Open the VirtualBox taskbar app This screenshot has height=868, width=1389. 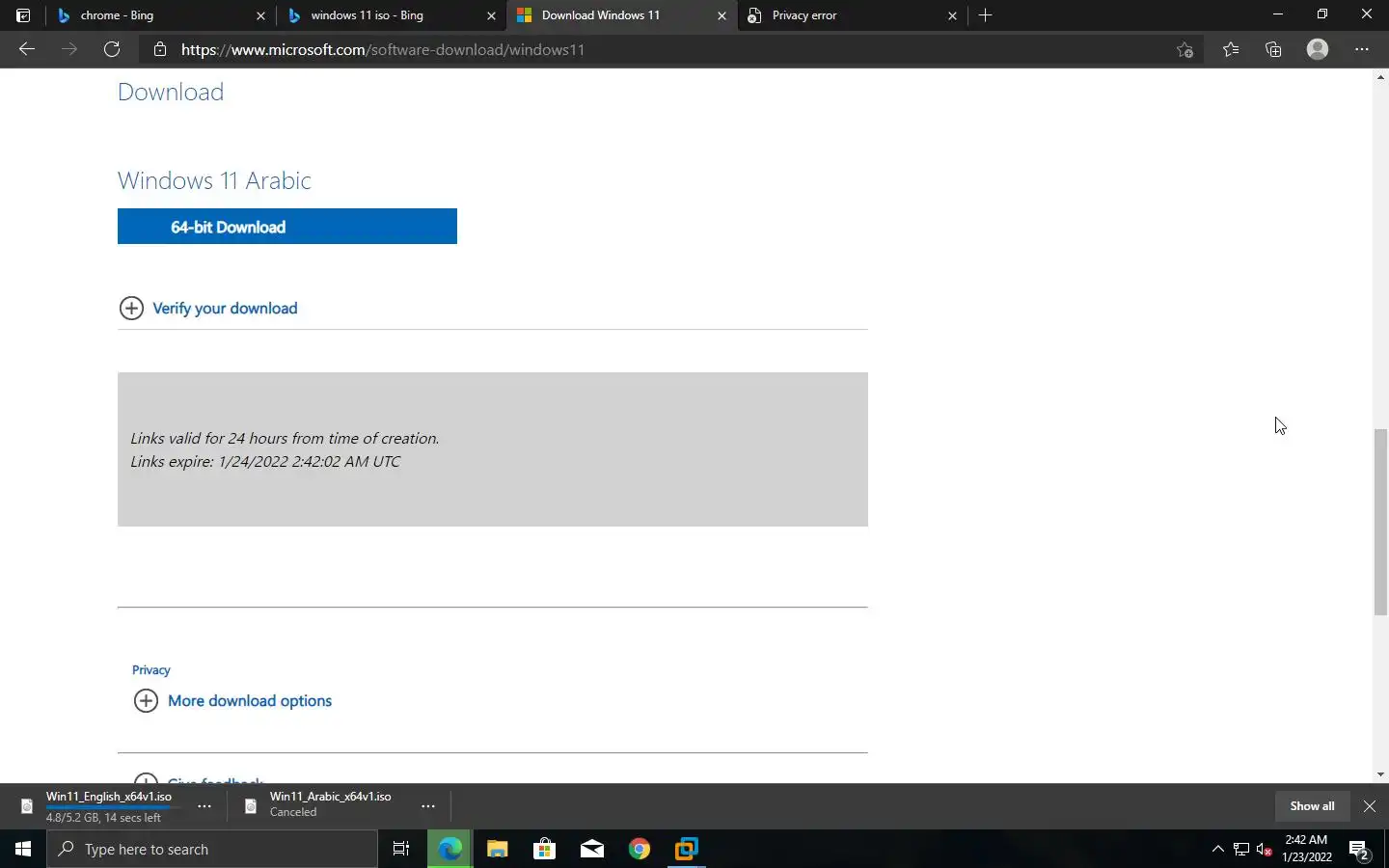click(686, 849)
